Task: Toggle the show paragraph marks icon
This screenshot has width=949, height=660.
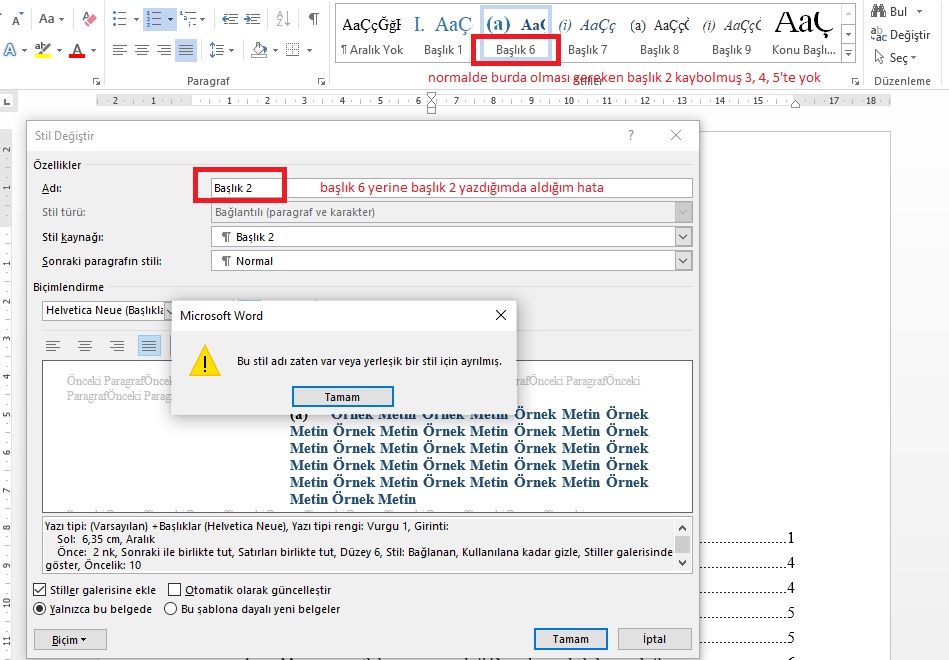Action: tap(314, 19)
